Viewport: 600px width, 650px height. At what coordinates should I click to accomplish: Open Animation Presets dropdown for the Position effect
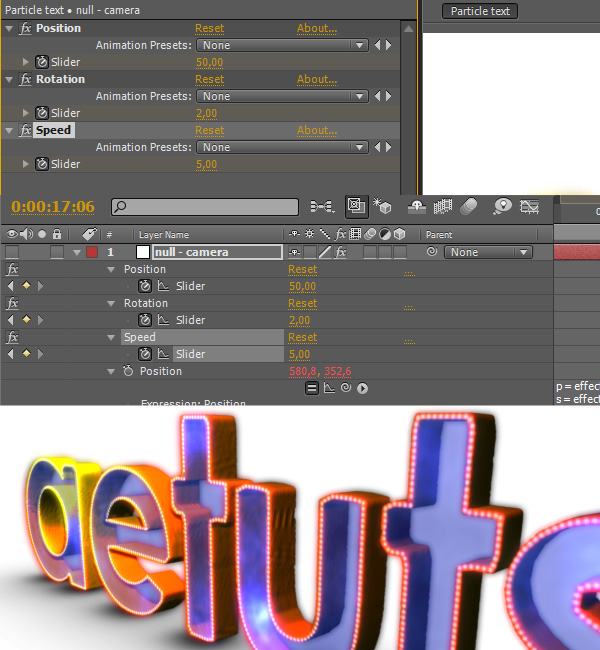point(282,45)
